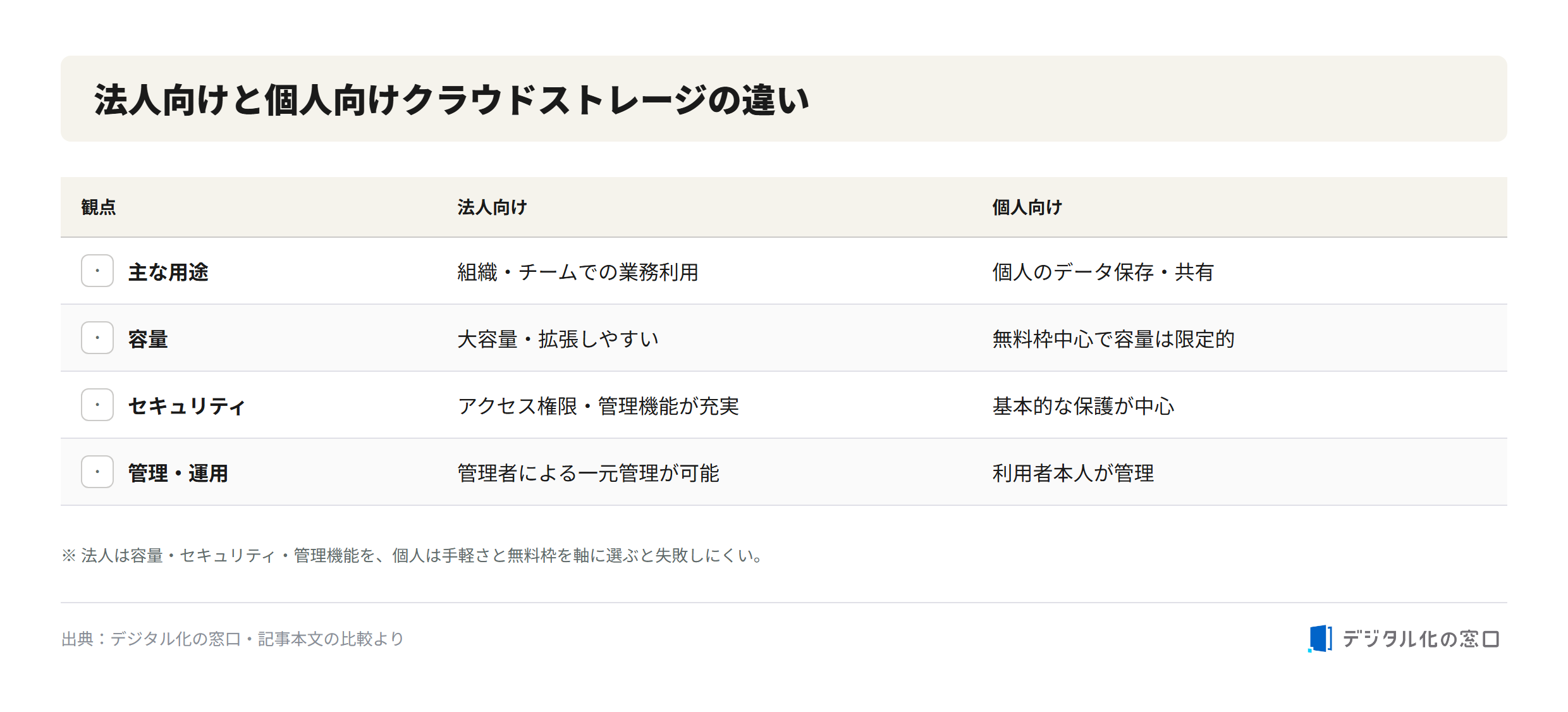Image resolution: width=1568 pixels, height=712 pixels.
Task: Click the title 法人向けと個人向けクラウドストレージの違い
Action: click(452, 100)
